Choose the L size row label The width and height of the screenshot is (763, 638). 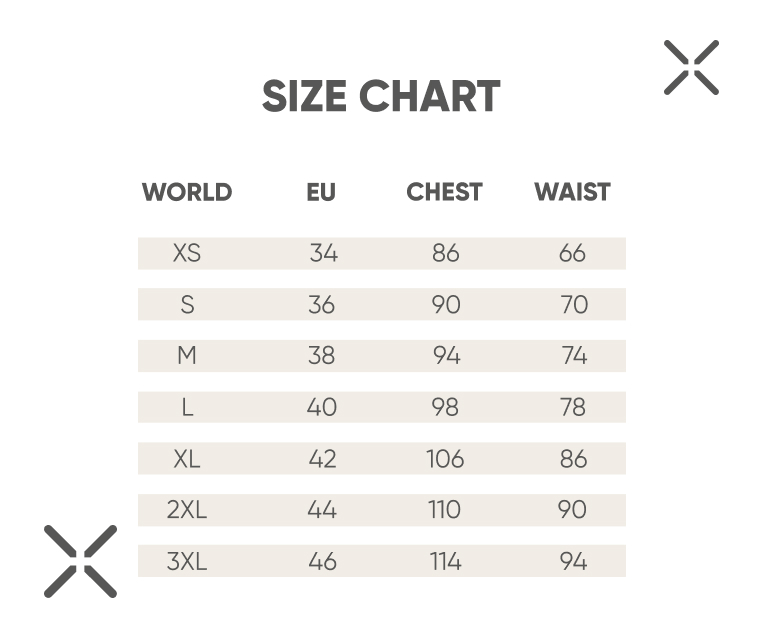click(187, 407)
